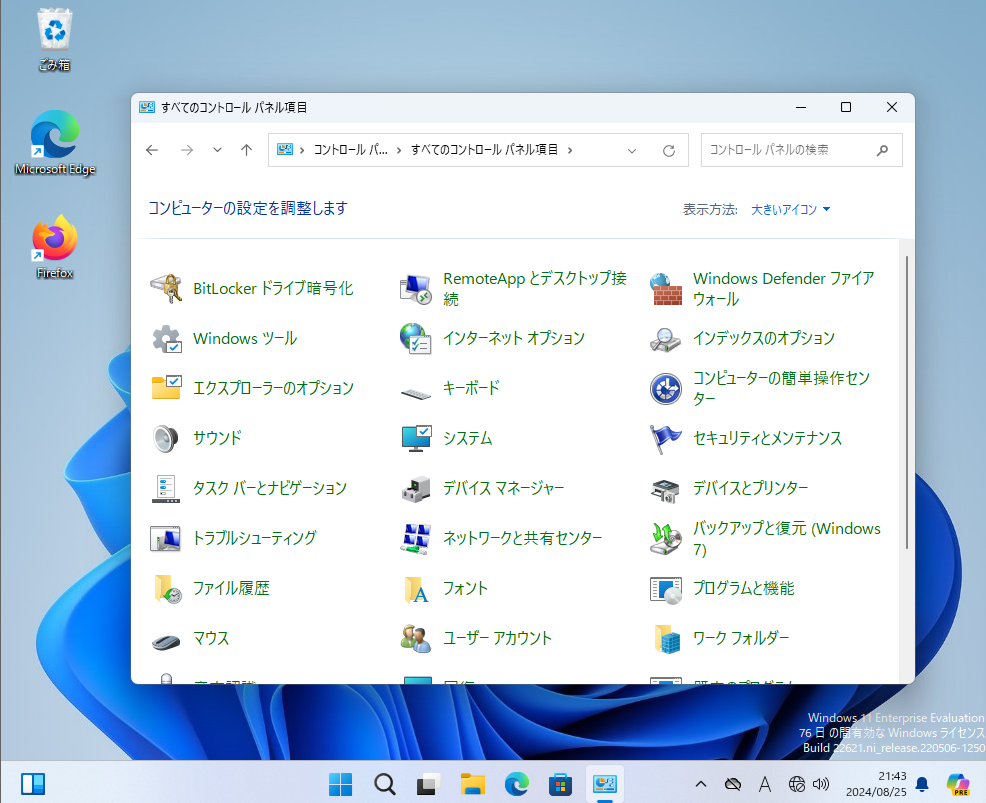Screen dimensions: 986x803
Task: Open インターネット オプション globe icon
Action: point(416,338)
